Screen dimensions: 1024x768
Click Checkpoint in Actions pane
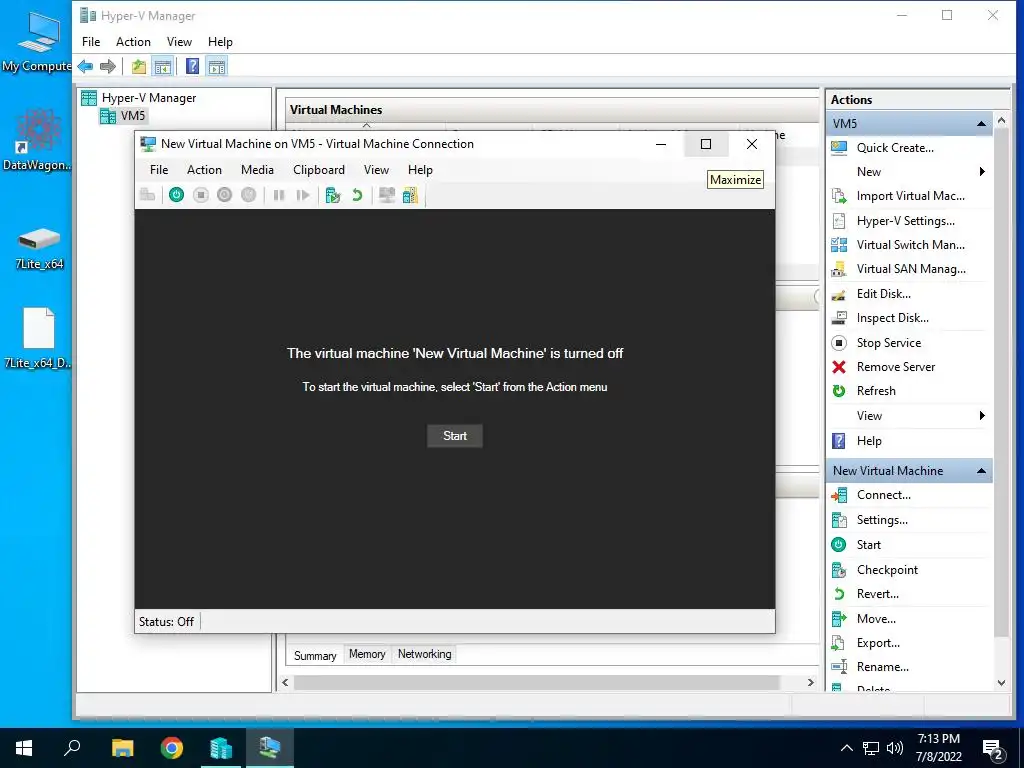tap(887, 569)
